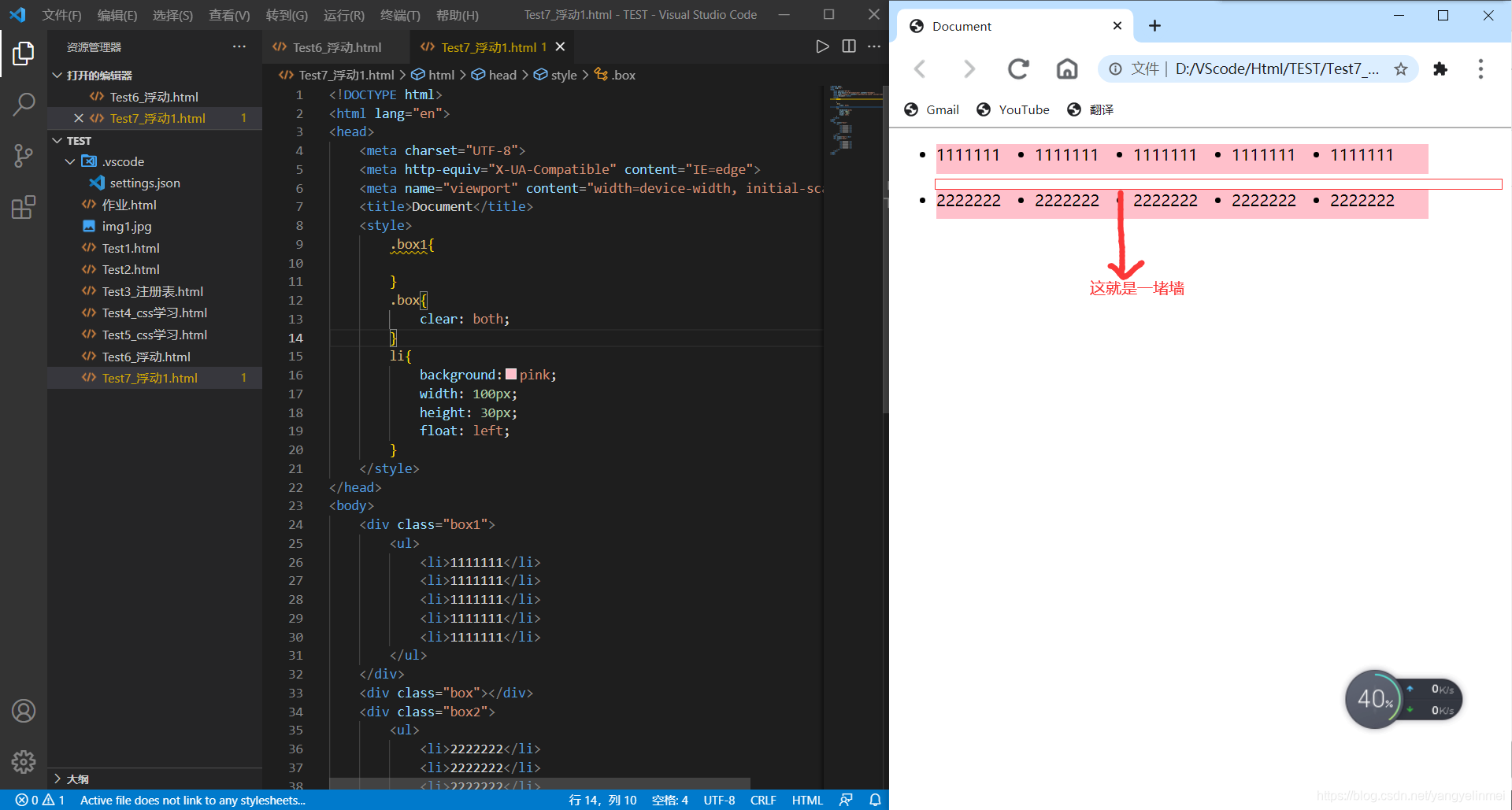The image size is (1512, 810).
Task: Click the Test7_浮动1.html breadcrumb file name
Action: pos(346,75)
